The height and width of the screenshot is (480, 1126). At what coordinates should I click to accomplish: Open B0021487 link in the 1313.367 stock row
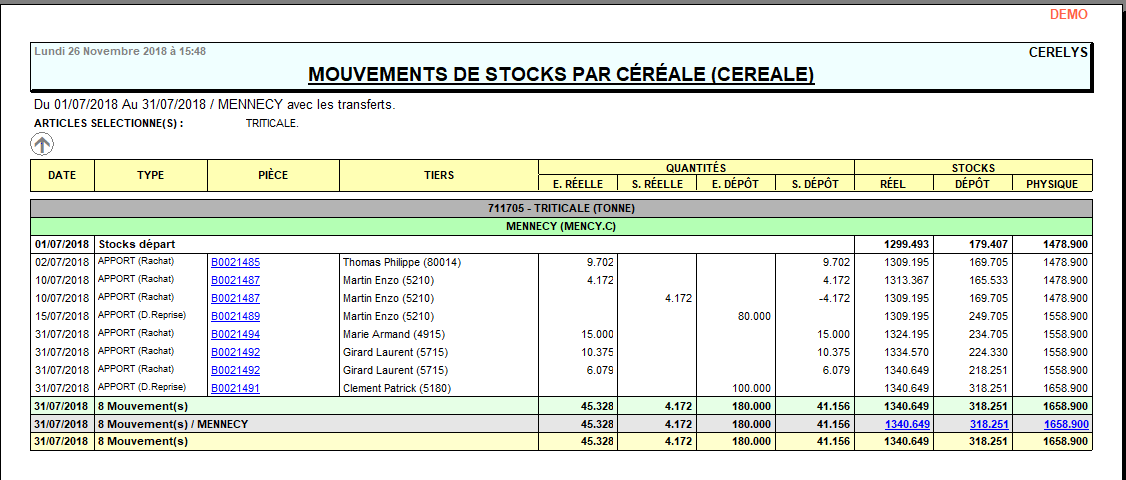(x=235, y=280)
